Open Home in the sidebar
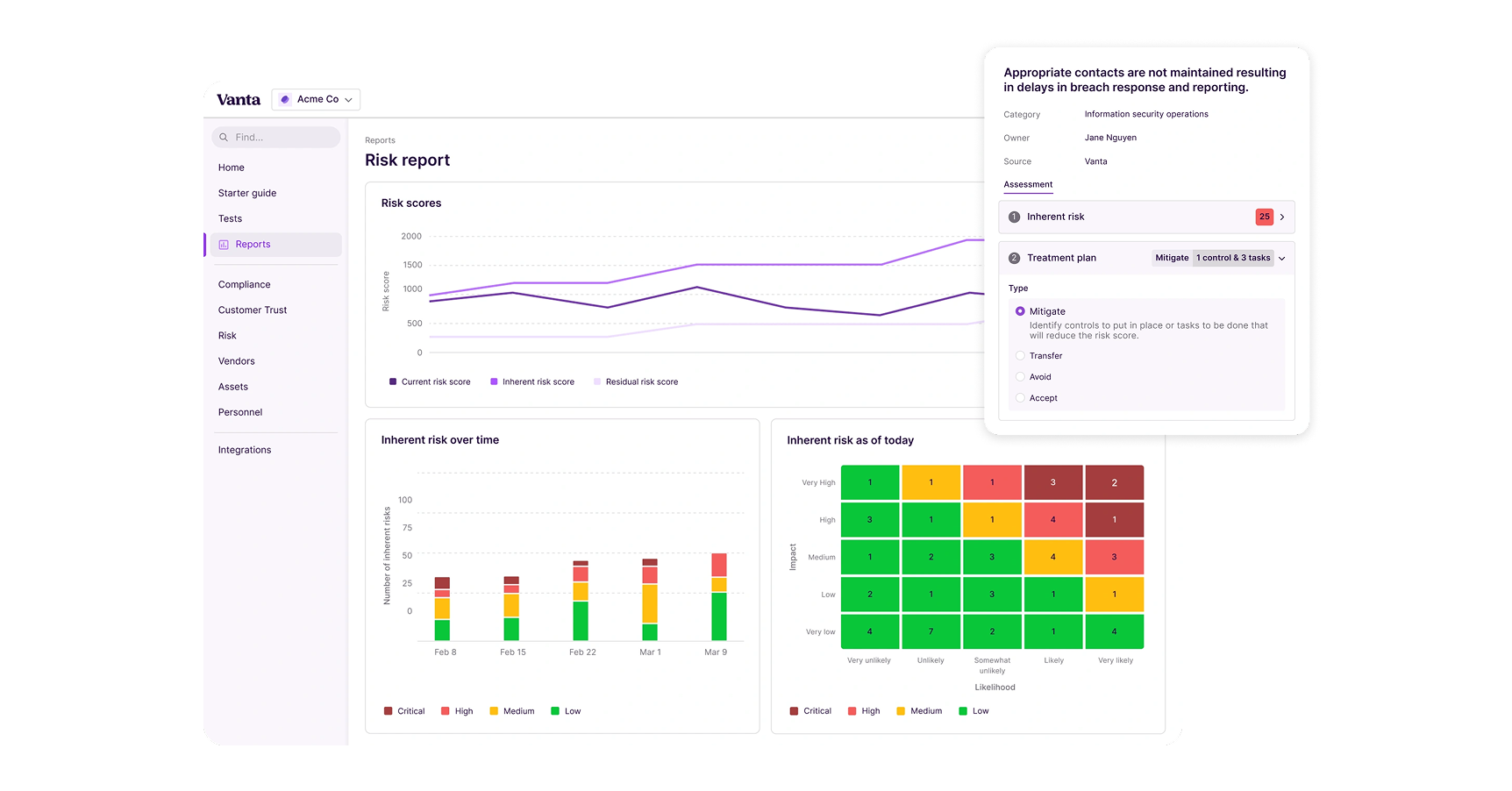This screenshot has height=791, width=1512. tap(232, 167)
